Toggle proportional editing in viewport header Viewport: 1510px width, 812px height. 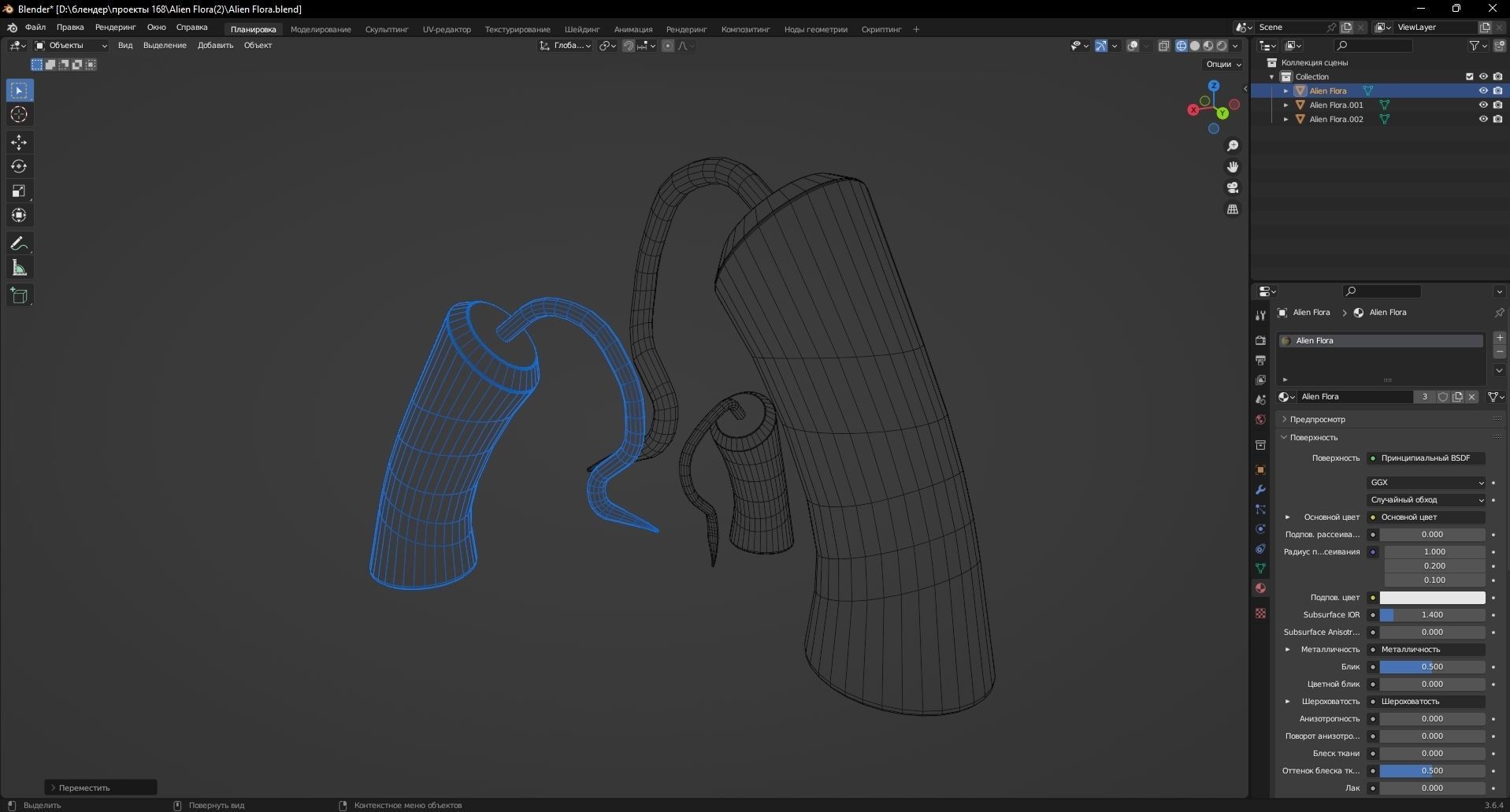668,46
